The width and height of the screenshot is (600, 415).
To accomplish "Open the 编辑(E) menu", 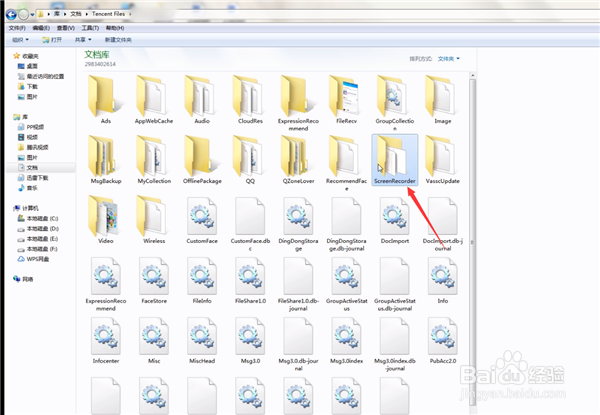I will [x=41, y=28].
